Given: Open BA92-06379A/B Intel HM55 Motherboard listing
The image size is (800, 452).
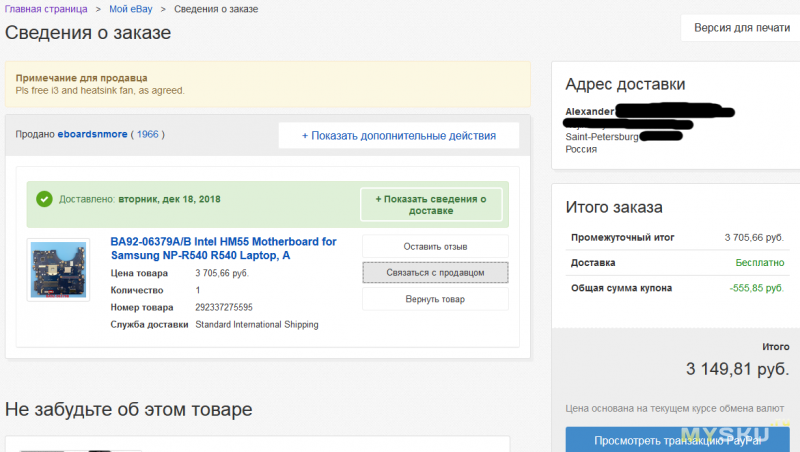Looking at the screenshot, I should coord(223,248).
